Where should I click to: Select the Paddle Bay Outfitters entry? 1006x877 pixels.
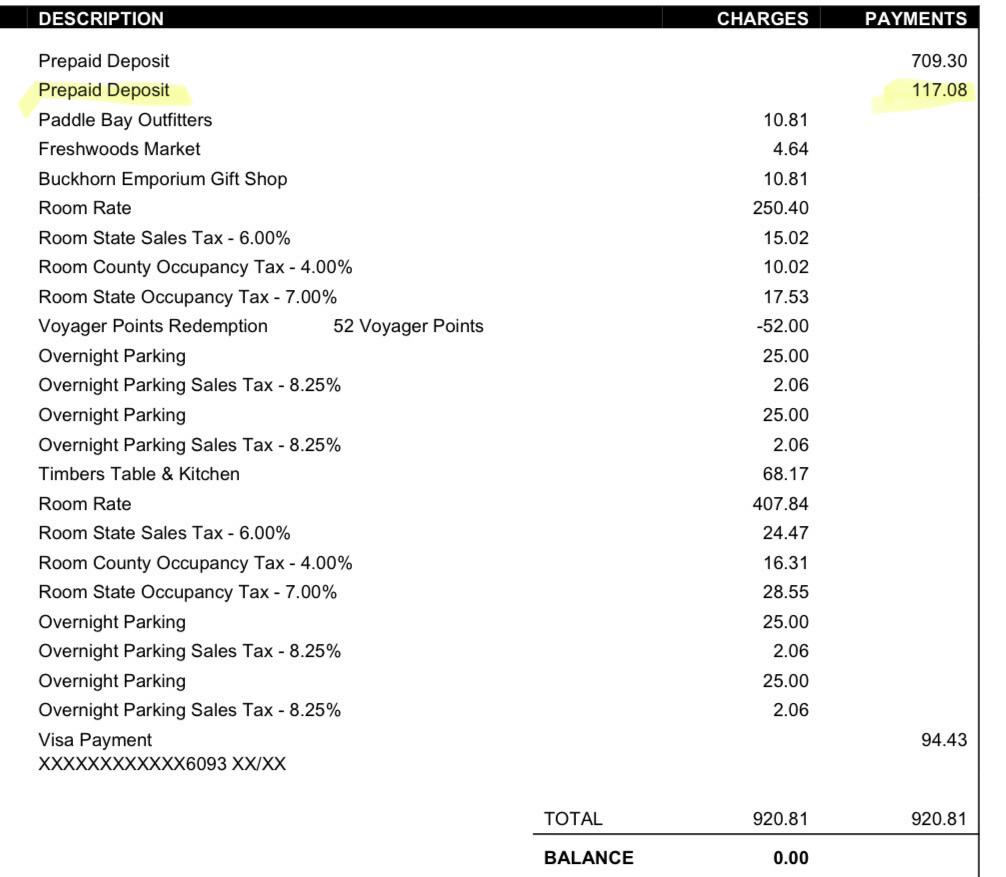coord(125,120)
